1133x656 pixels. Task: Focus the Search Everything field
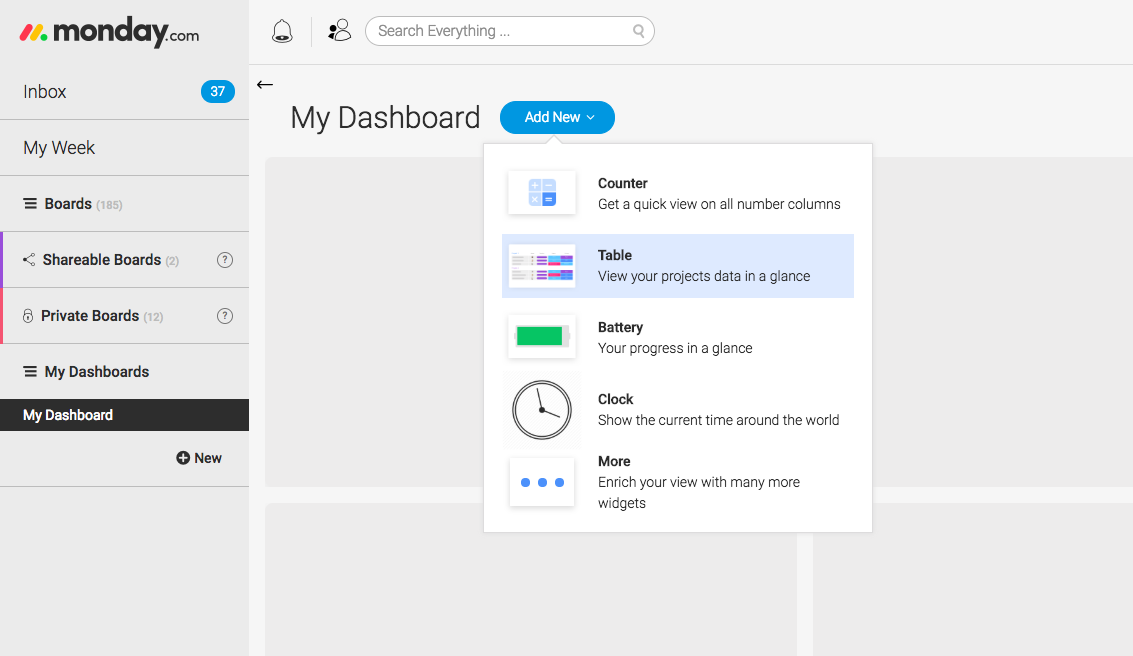click(509, 31)
